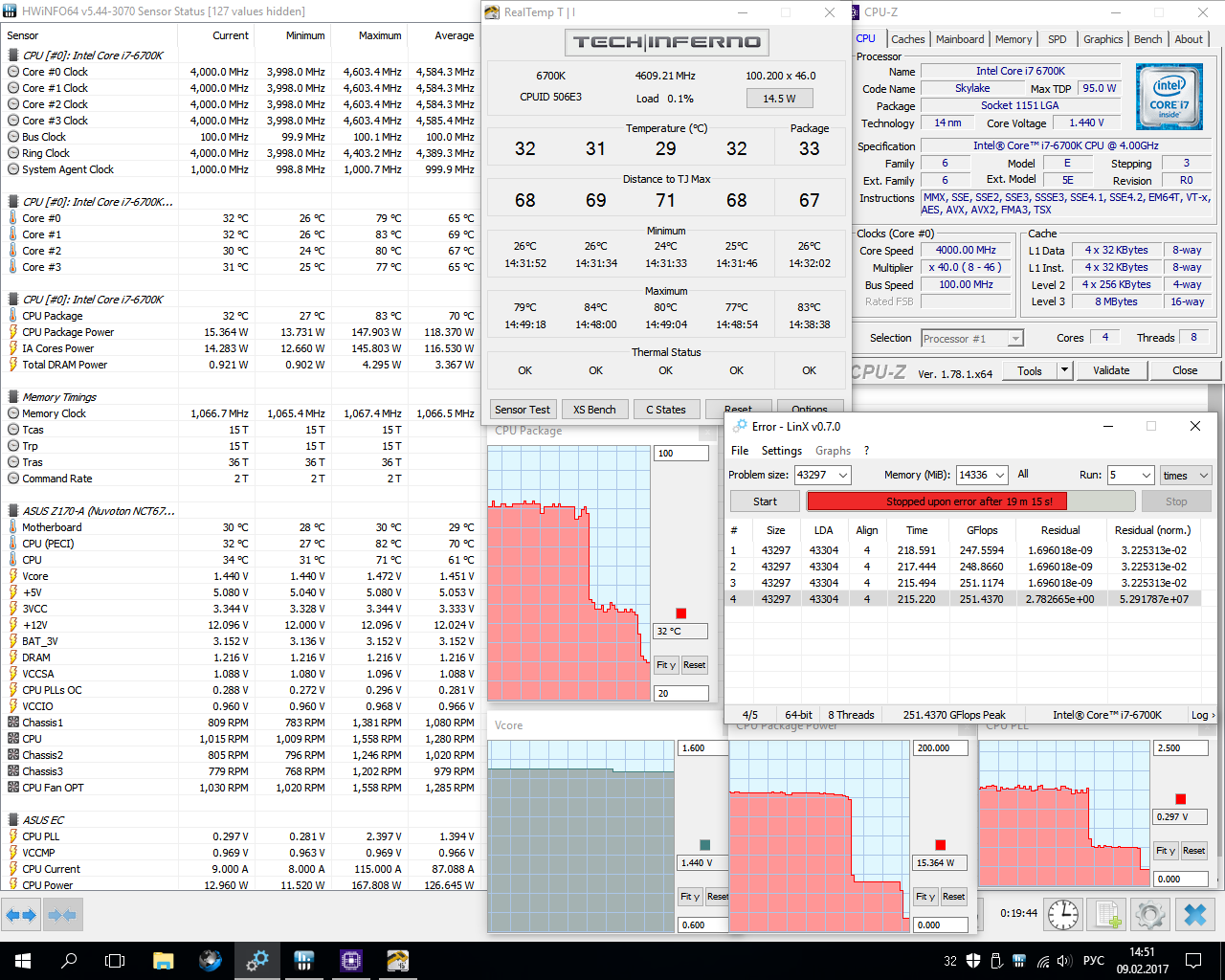
Task: Click the Vcore graph maximum field showing 1.600
Action: pyautogui.click(x=704, y=748)
